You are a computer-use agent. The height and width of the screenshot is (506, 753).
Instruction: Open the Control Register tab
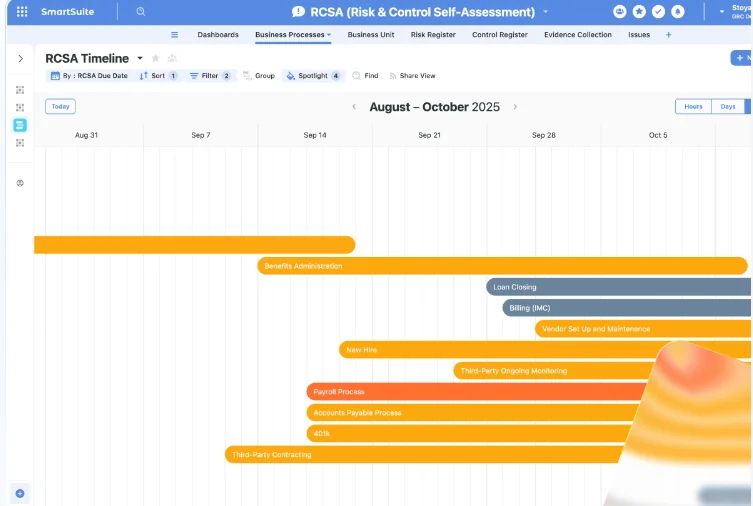tap(499, 35)
